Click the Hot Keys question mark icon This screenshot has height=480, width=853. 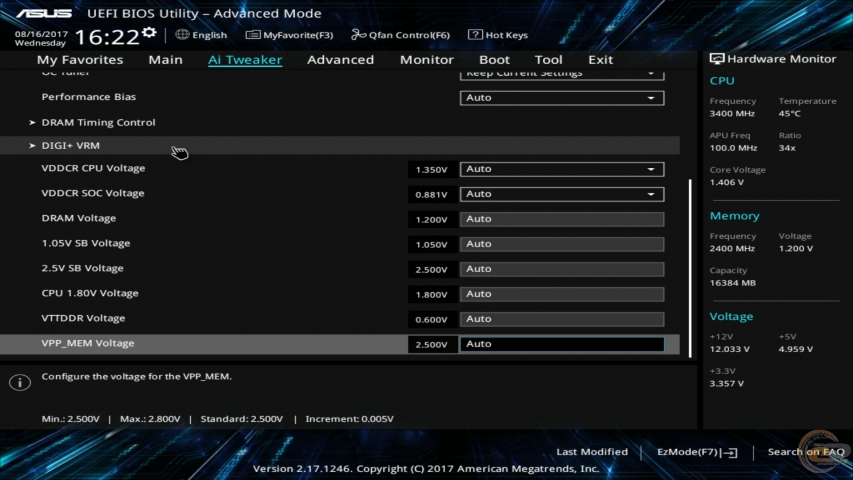[475, 35]
